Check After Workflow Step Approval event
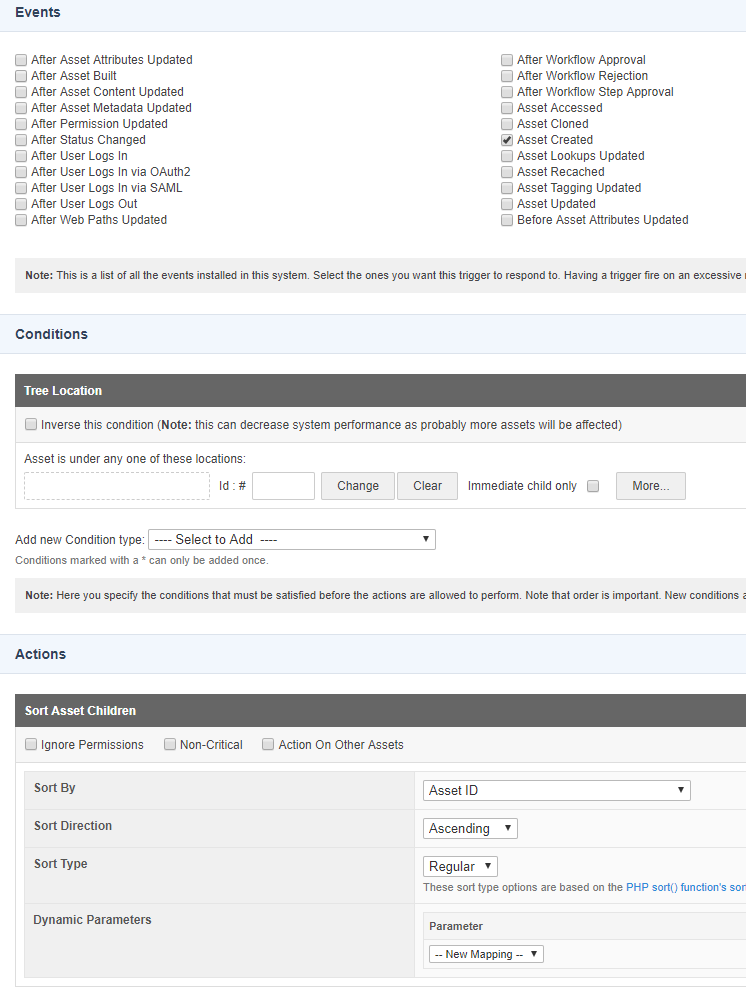 click(507, 92)
